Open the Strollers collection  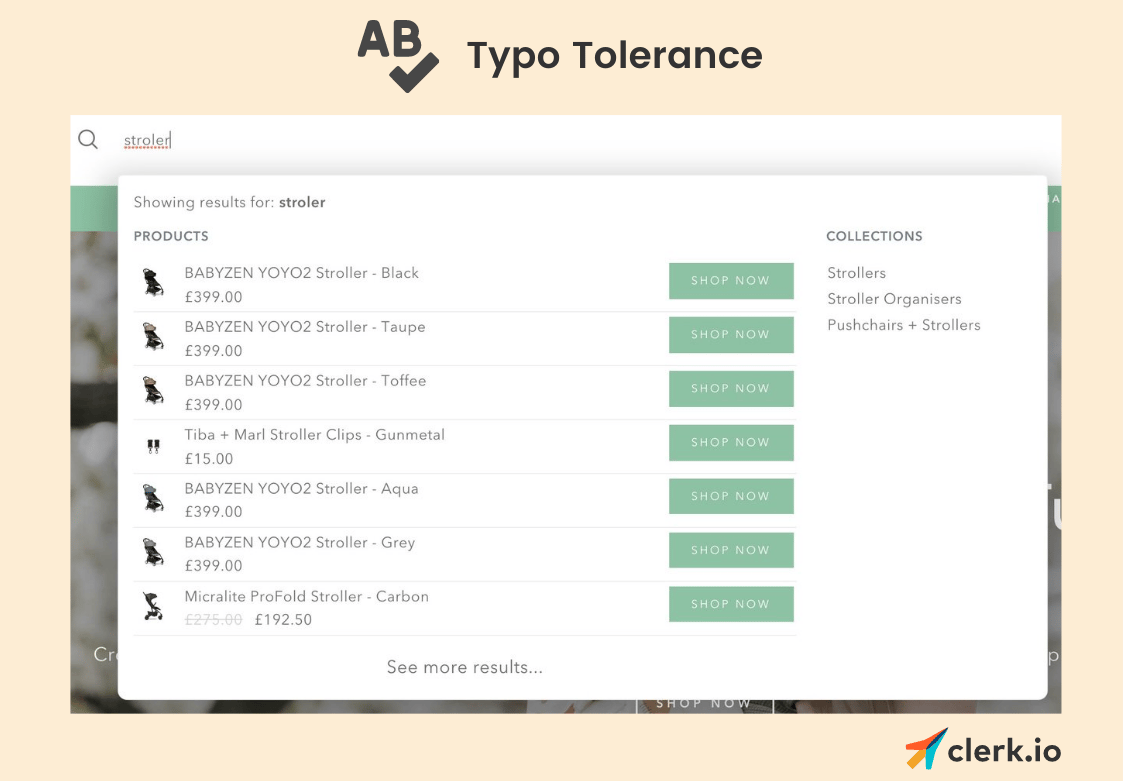click(x=857, y=273)
